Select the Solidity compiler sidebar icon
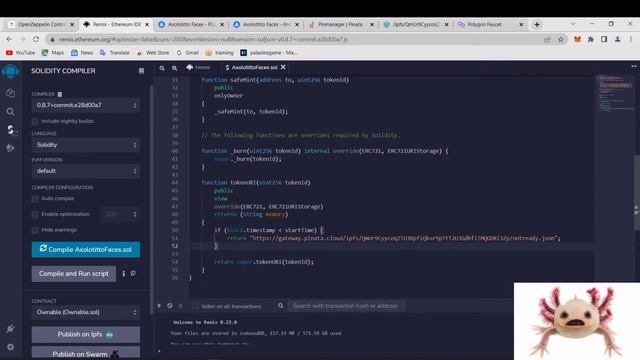640x360 pixels. (x=11, y=130)
